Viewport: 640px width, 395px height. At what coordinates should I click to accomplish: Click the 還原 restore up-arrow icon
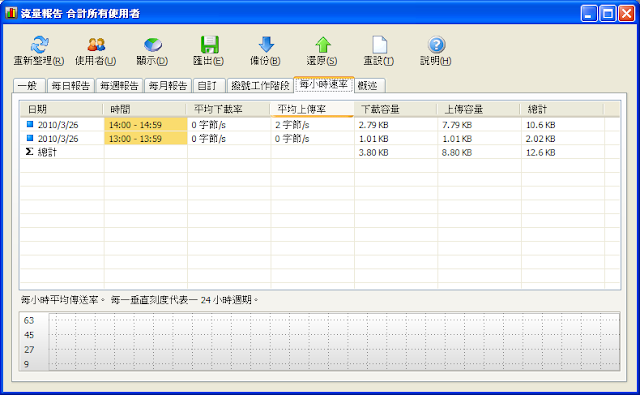coord(323,44)
